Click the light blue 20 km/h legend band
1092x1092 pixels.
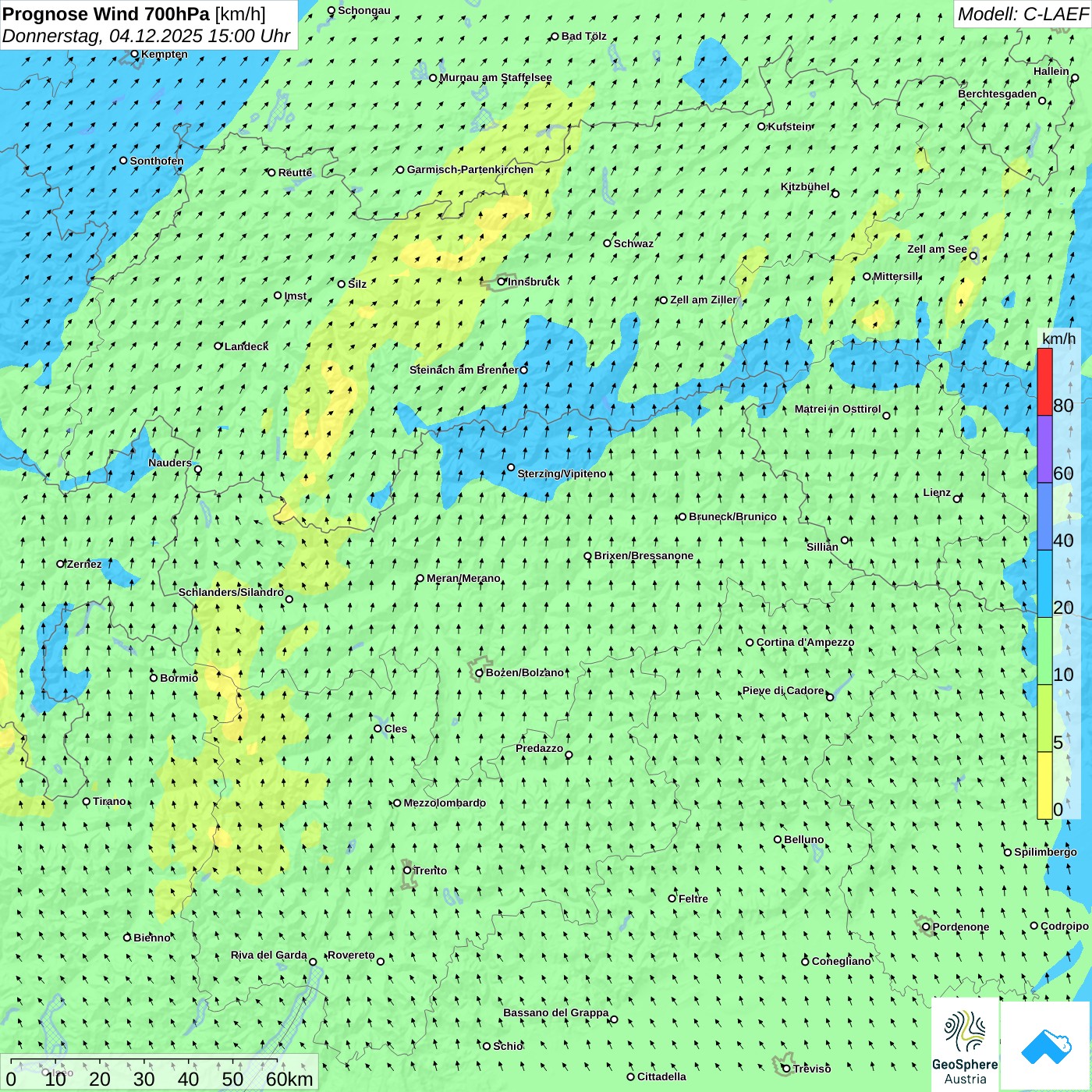[1044, 584]
